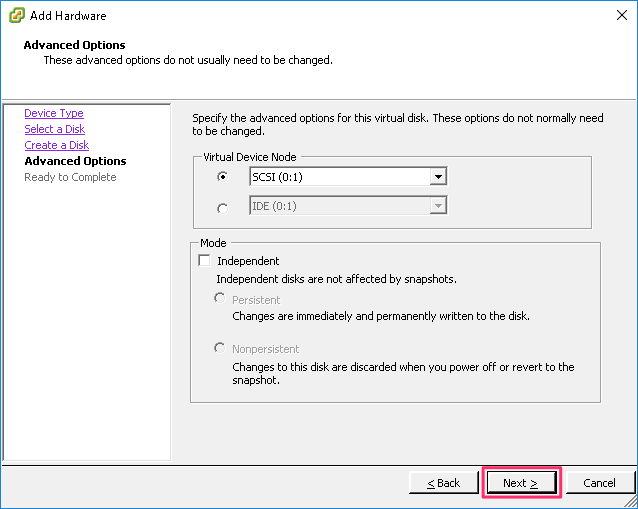The image size is (638, 509).
Task: Click 'Independent disks are not affected by snapshots.' text
Action: [336, 279]
